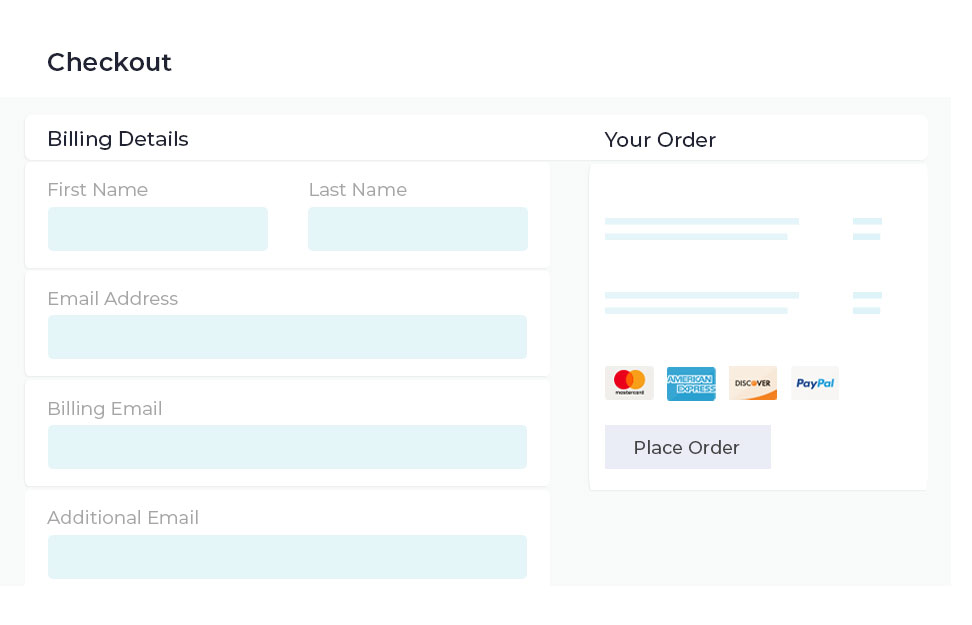Viewport: 972px width, 625px height.
Task: Switch to the Billing Details section
Action: 117,139
